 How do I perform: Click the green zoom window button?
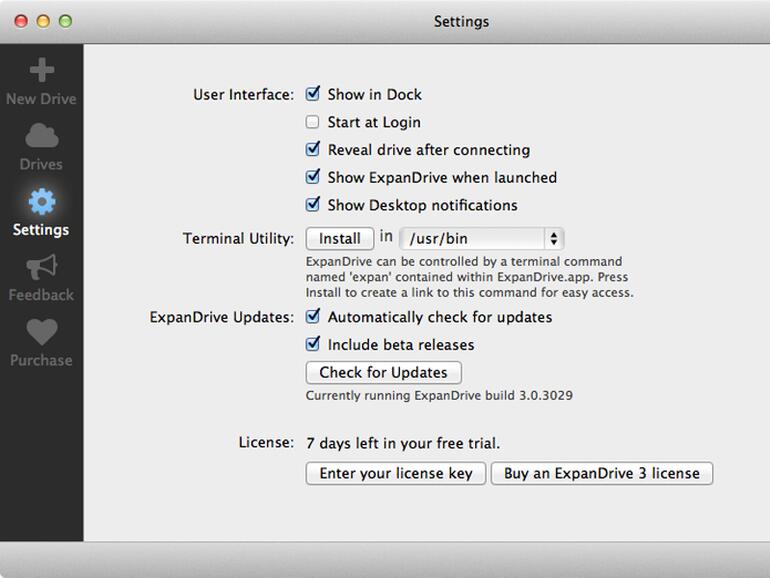tap(66, 21)
